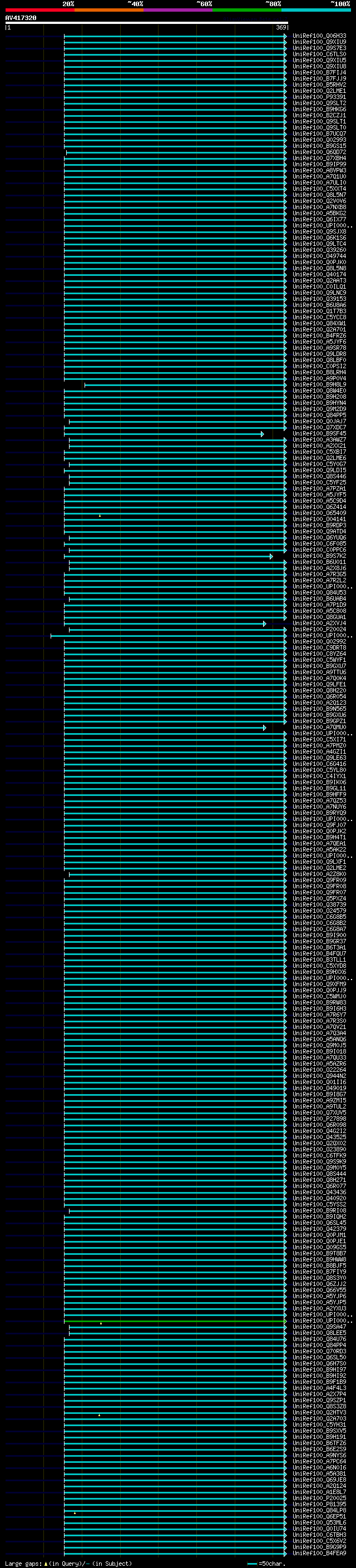The height and width of the screenshot is (1568, 356).
Task: Open hit UniRef100_C6TLS0
Action: [319, 54]
